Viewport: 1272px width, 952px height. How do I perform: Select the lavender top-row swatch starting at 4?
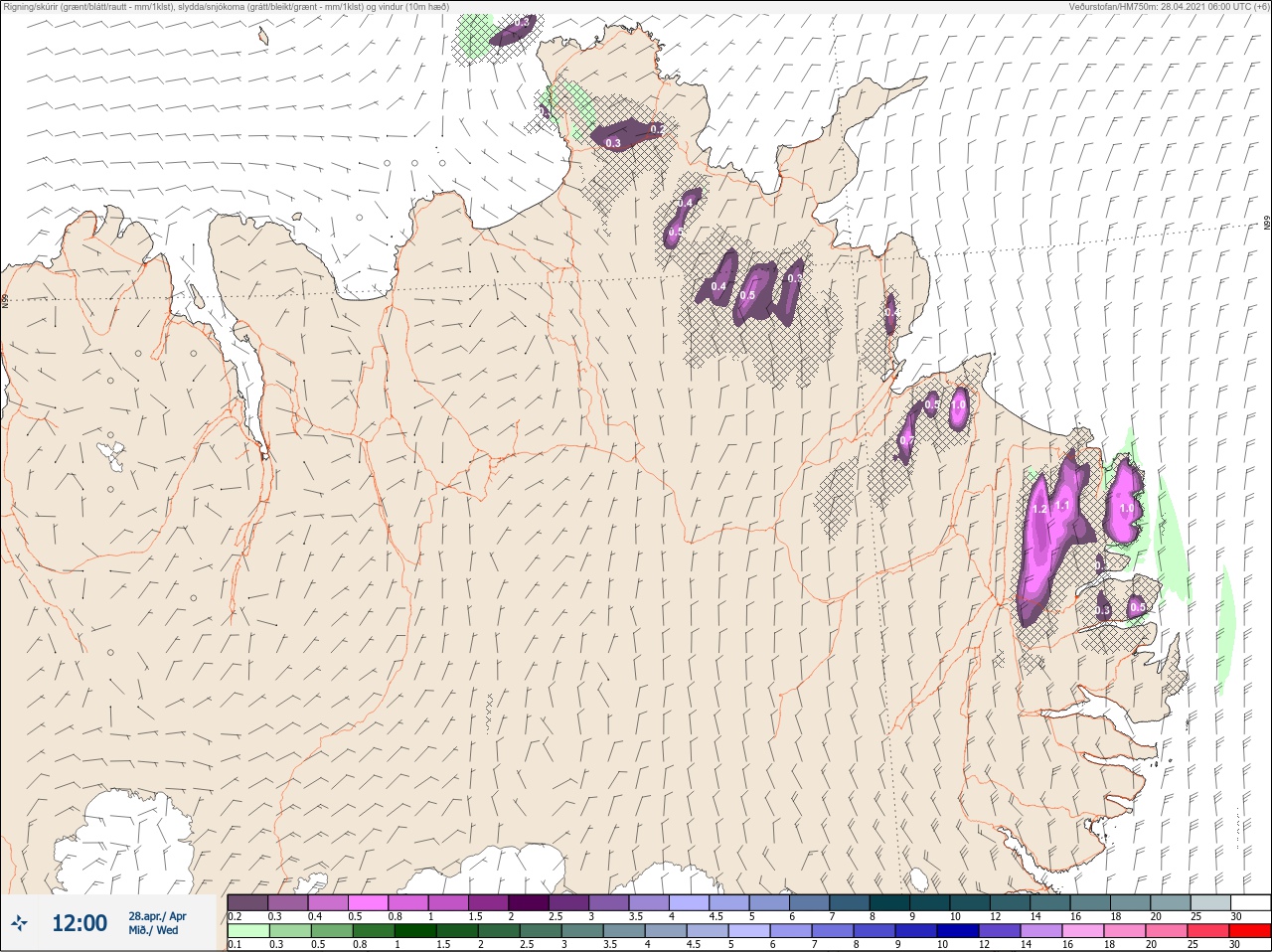point(689,902)
